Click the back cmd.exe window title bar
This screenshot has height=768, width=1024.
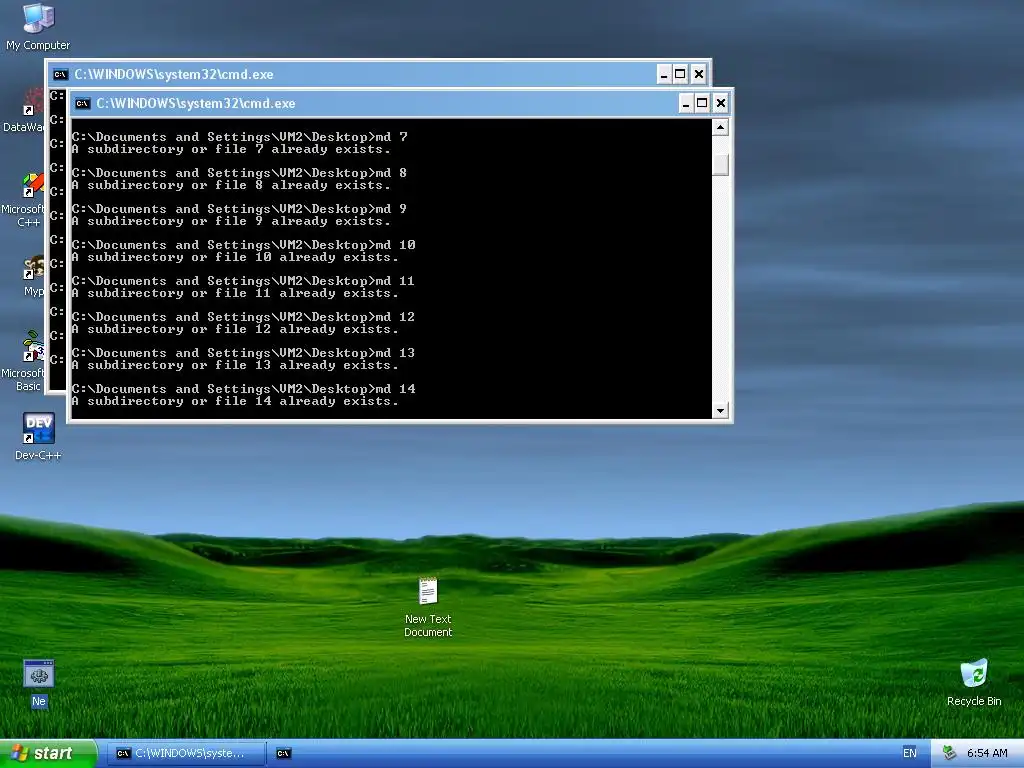[378, 74]
